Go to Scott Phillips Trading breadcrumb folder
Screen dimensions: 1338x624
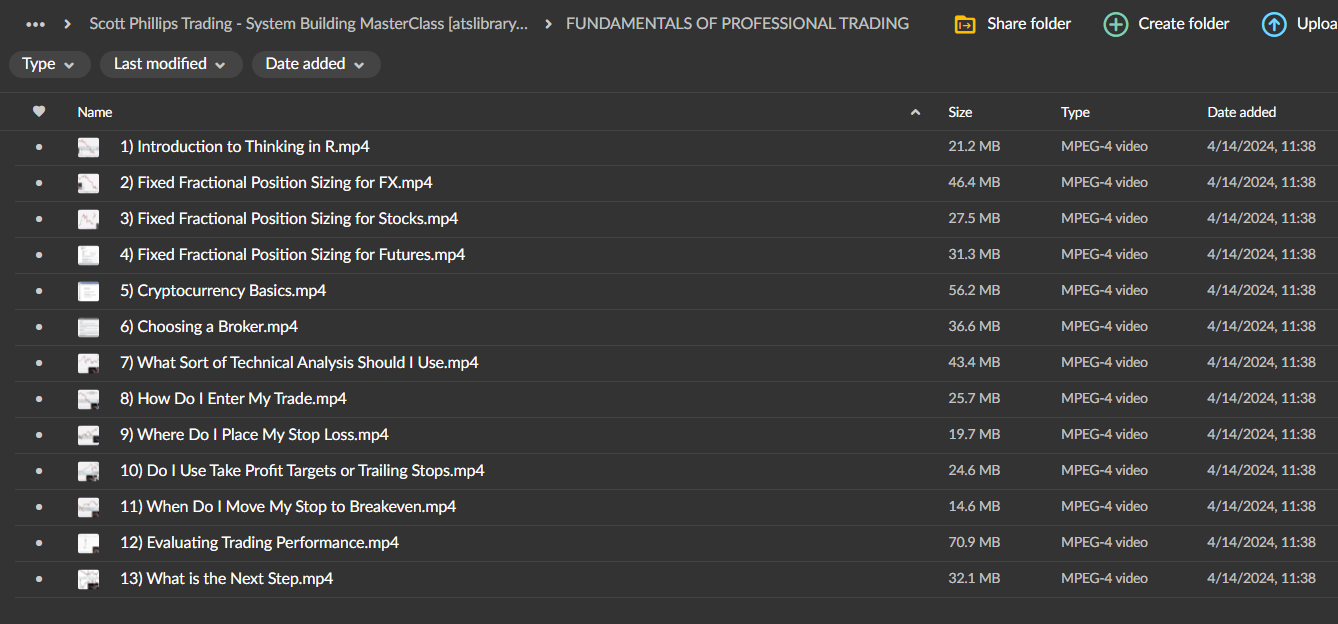pyautogui.click(x=308, y=24)
